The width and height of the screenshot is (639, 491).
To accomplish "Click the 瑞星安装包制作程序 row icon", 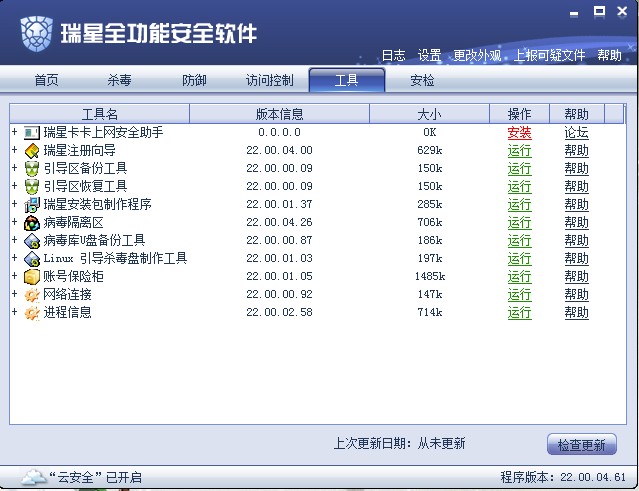I will [32, 205].
